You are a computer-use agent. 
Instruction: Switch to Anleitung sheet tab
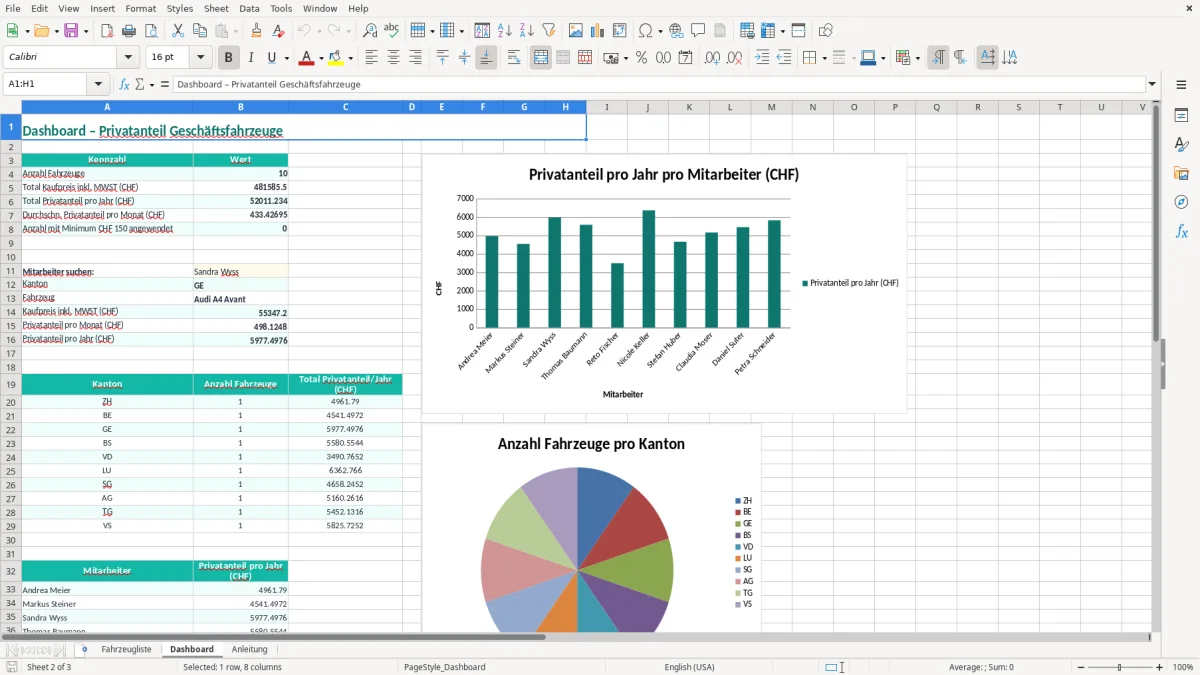pos(249,649)
